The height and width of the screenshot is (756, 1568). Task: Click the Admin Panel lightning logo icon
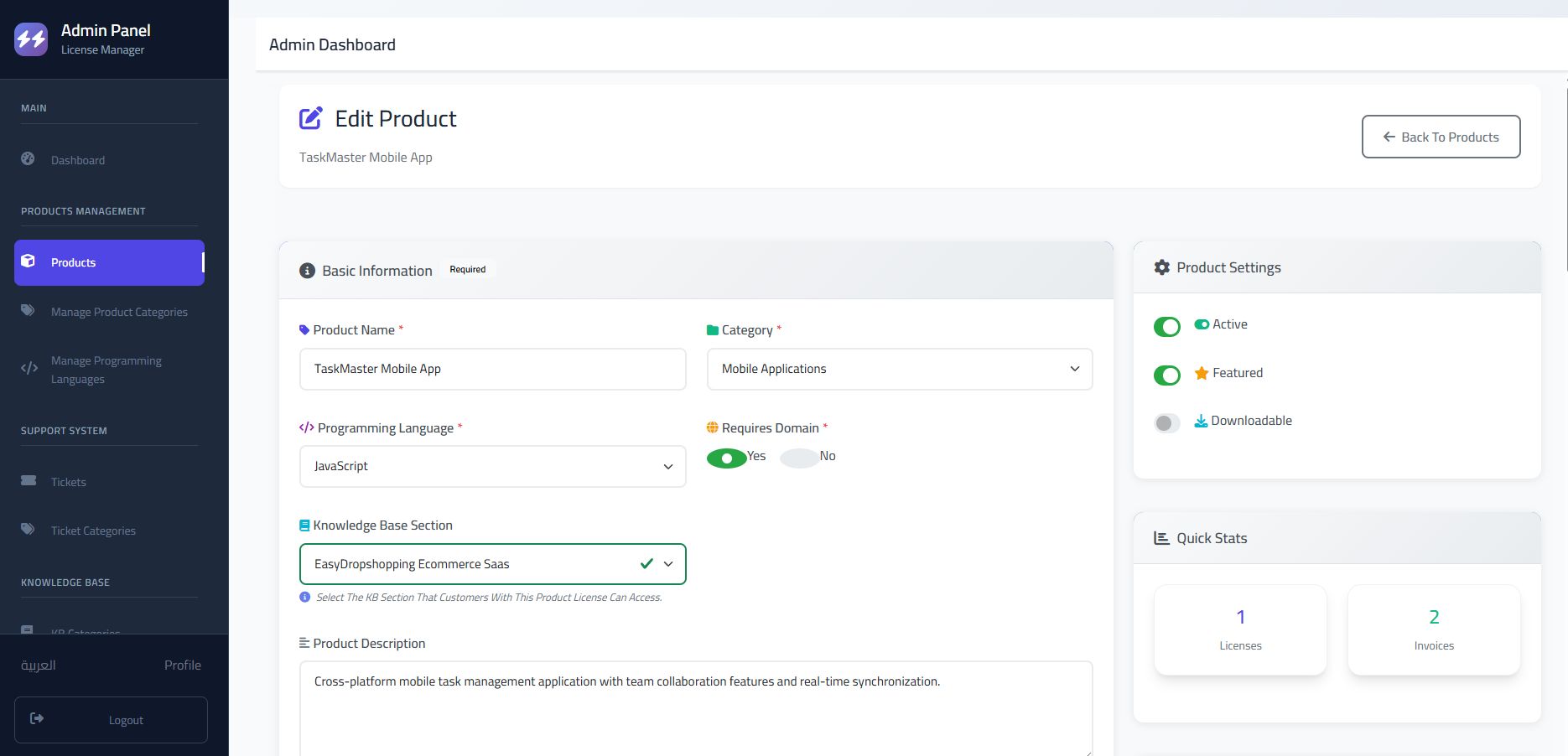click(x=31, y=39)
